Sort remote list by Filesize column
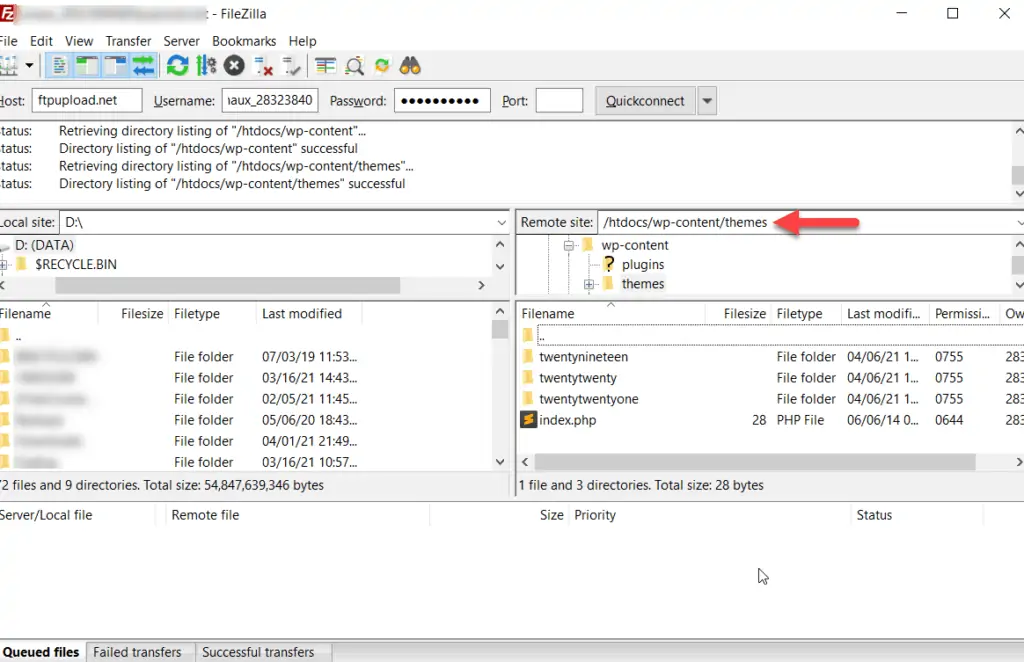This screenshot has height=662, width=1024. click(x=739, y=314)
